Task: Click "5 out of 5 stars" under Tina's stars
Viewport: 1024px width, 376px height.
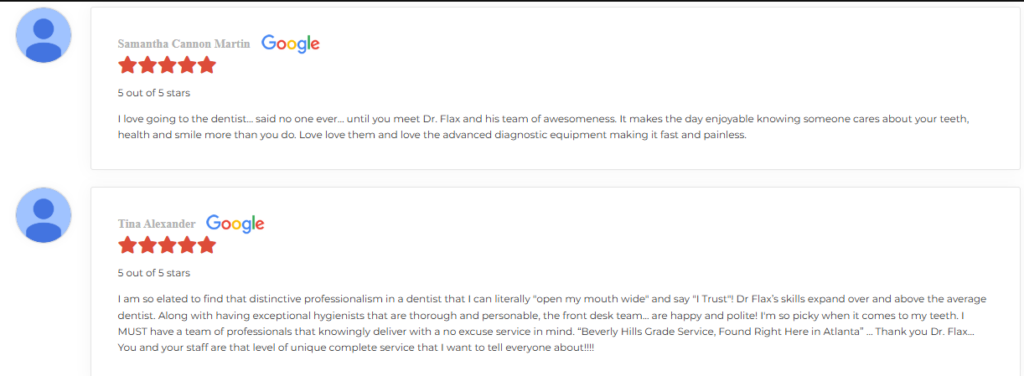Action: (x=154, y=273)
